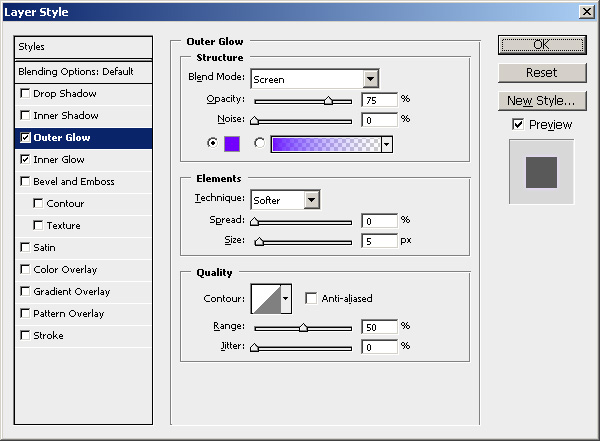This screenshot has height=441, width=600.
Task: Click the Jitter value field
Action: pos(380,347)
